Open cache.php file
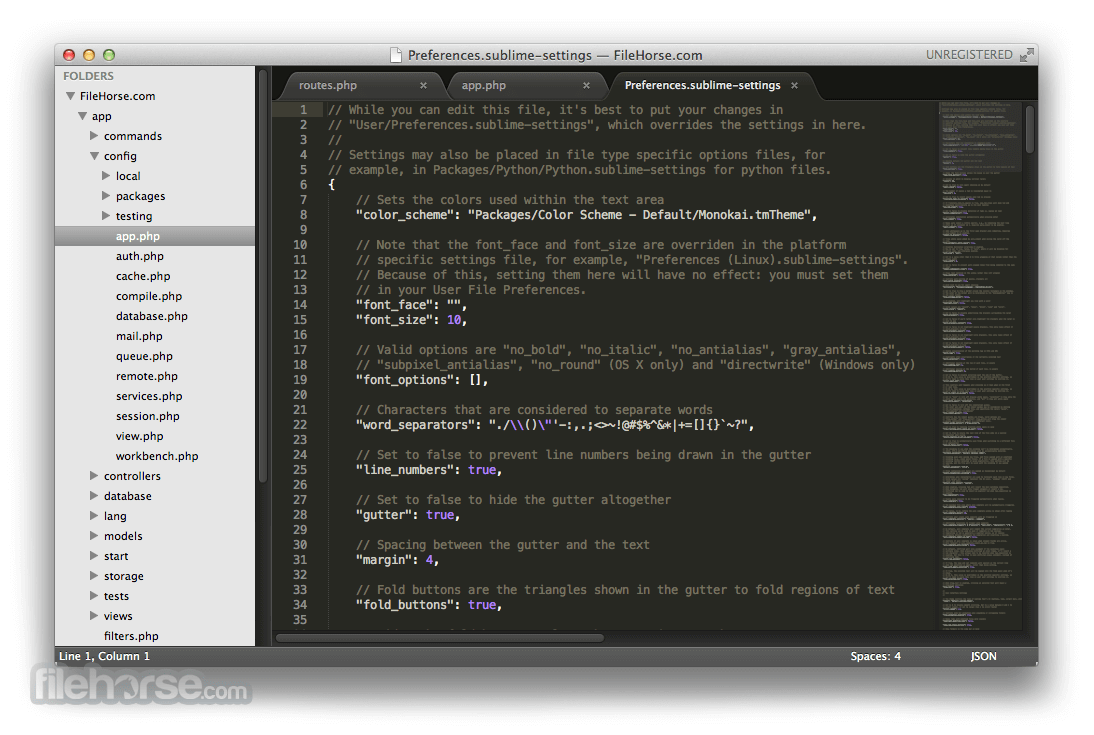Viewport: 1094px width, 735px height. (x=143, y=276)
